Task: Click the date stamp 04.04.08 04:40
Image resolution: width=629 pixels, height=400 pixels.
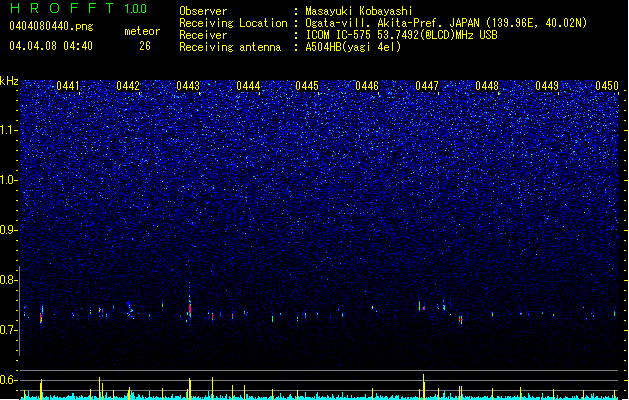Action: point(51,46)
